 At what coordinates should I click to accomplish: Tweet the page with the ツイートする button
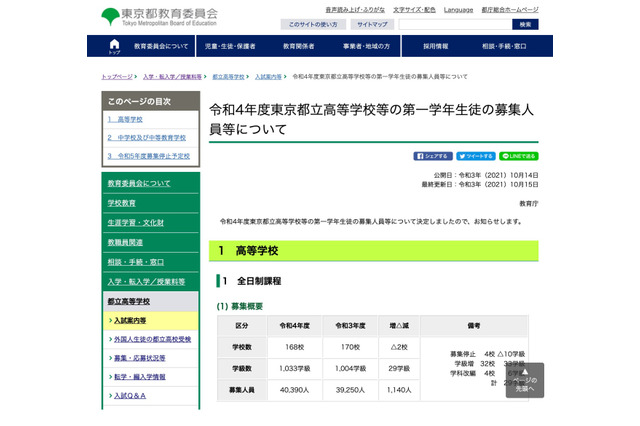point(476,156)
